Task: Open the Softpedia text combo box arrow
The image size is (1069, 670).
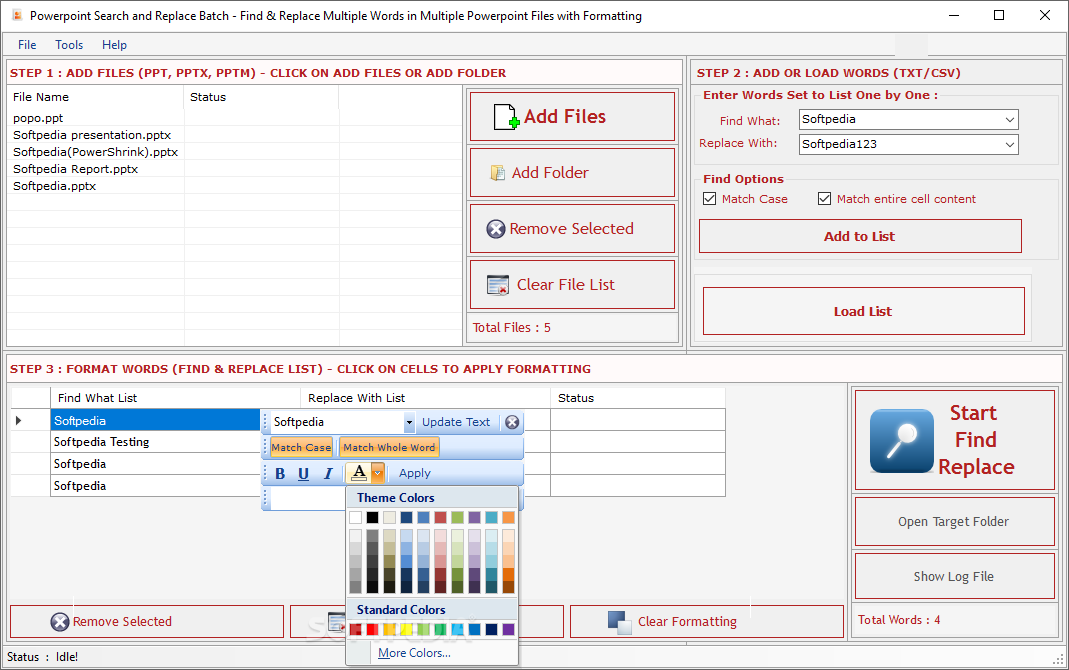Action: coord(409,423)
